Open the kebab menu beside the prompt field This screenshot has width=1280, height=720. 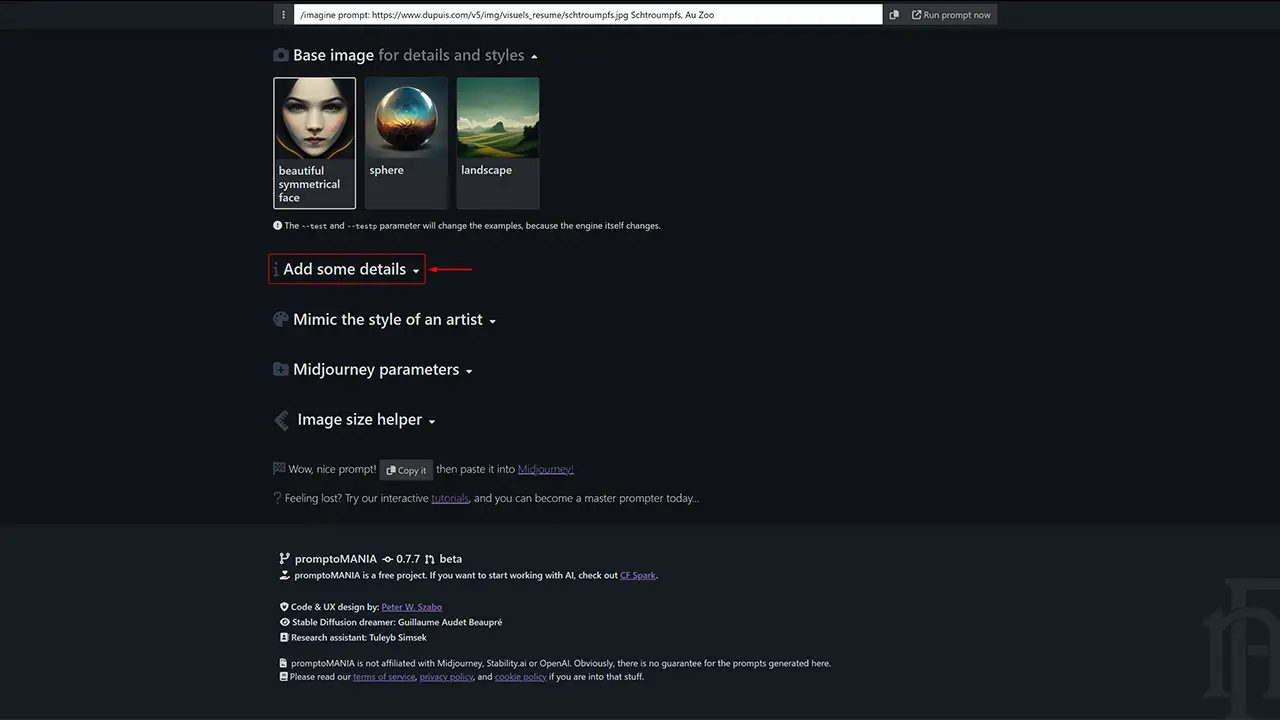pos(284,15)
